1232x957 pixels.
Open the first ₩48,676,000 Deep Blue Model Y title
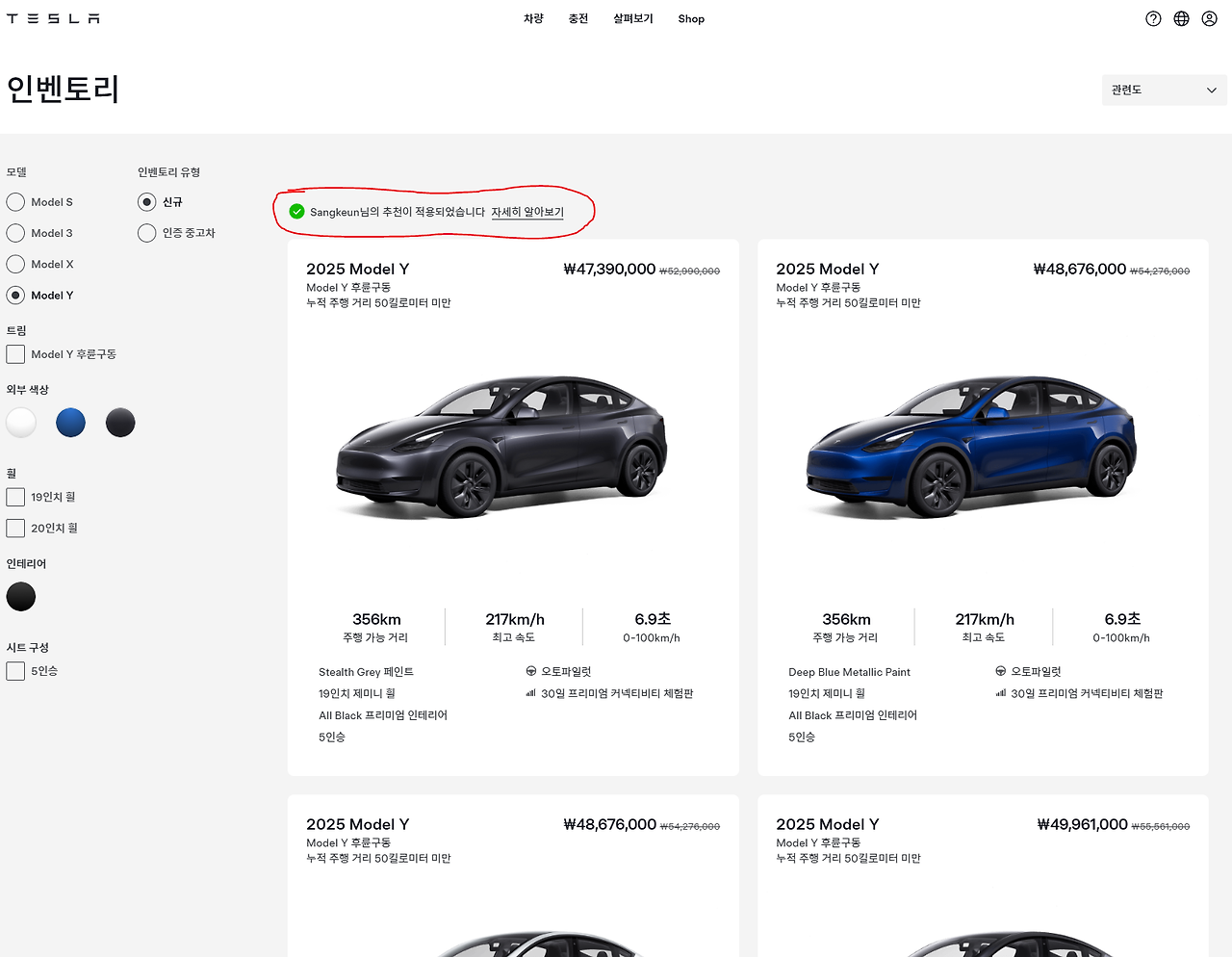coord(828,270)
